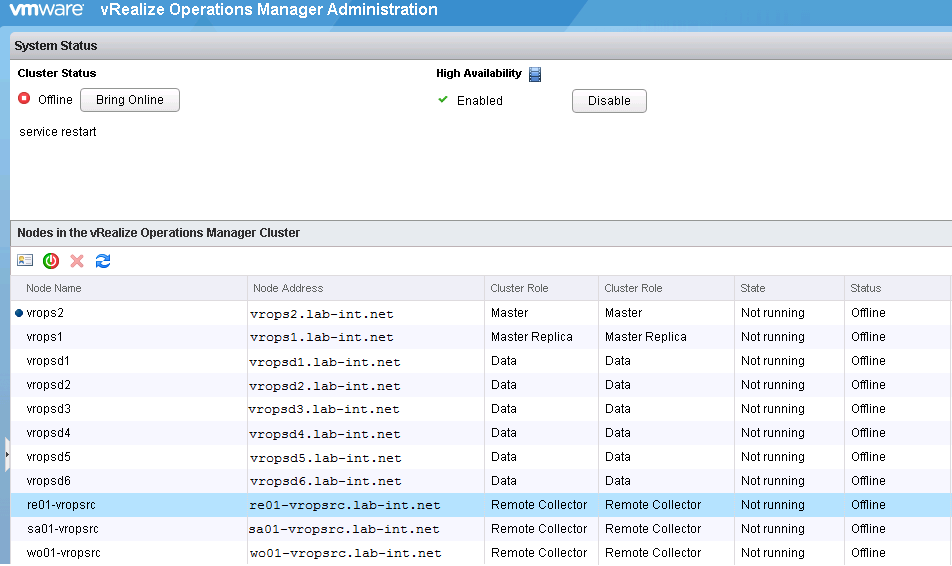
Task: Select the vrops1 Master Replica row
Action: 400,337
